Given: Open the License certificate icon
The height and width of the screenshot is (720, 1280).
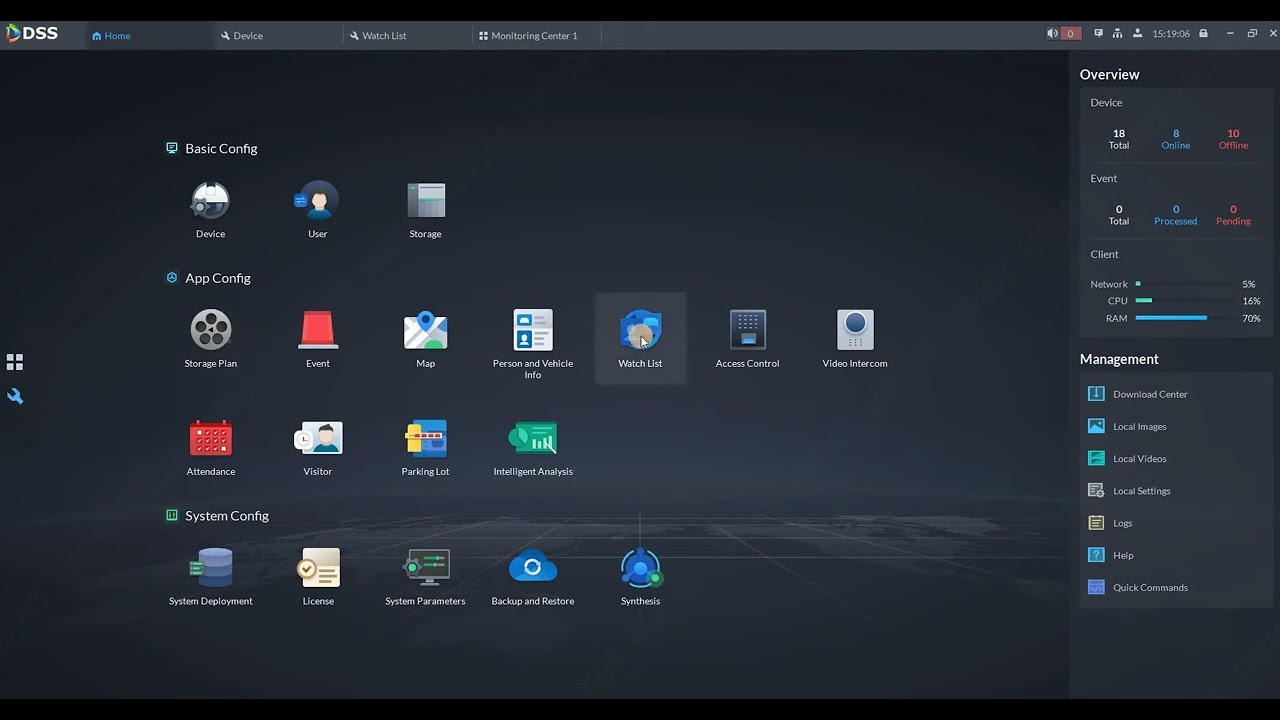Looking at the screenshot, I should pyautogui.click(x=318, y=568).
